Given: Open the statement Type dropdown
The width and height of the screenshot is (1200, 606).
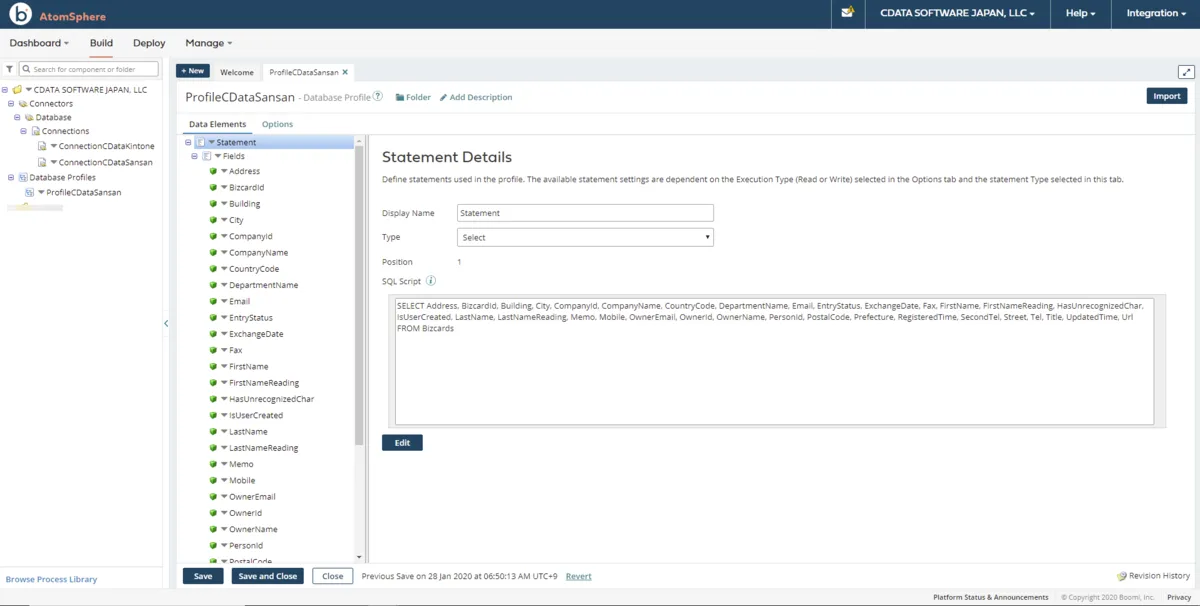Looking at the screenshot, I should [585, 238].
